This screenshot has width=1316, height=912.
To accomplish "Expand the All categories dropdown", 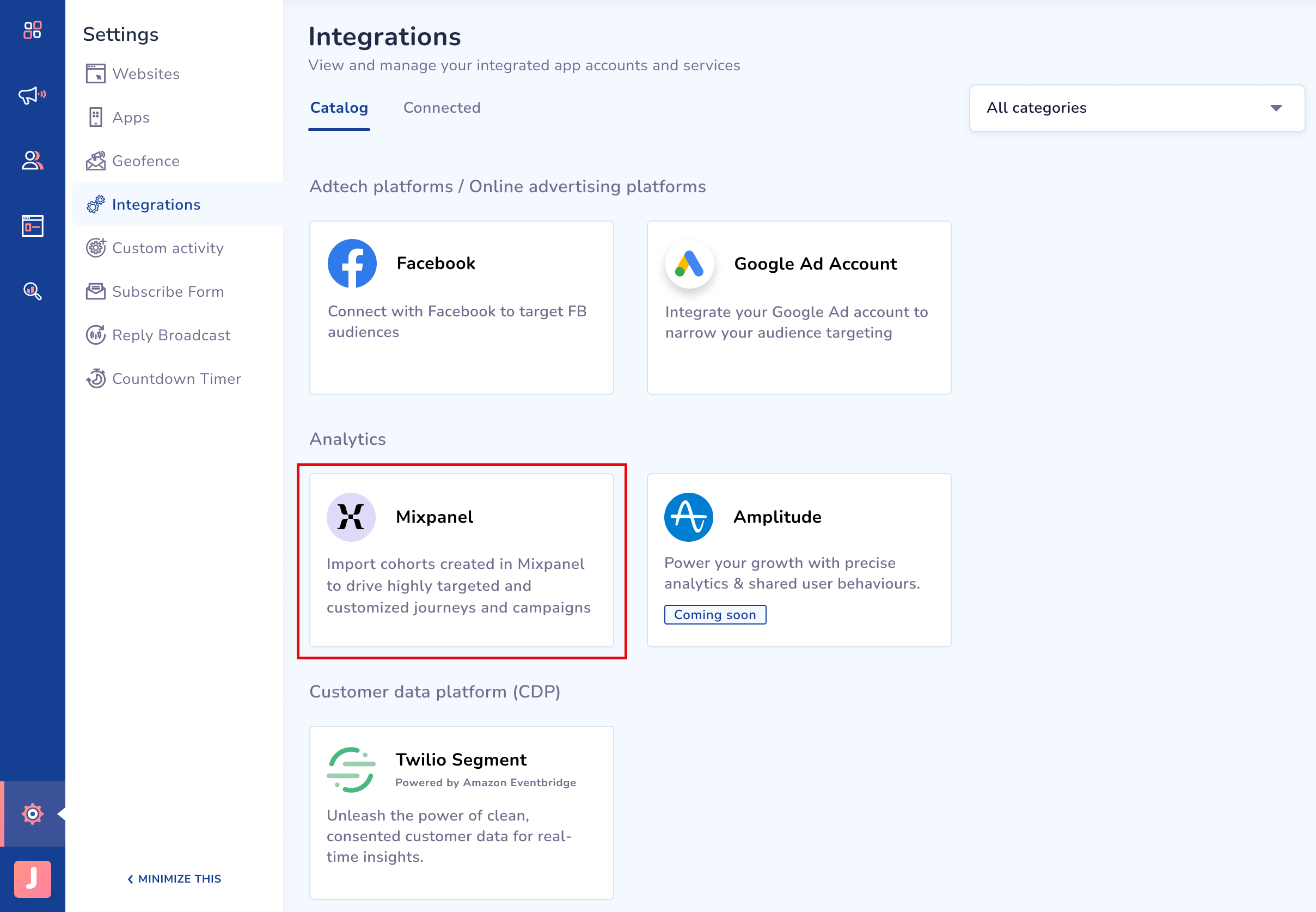I will pos(1132,108).
